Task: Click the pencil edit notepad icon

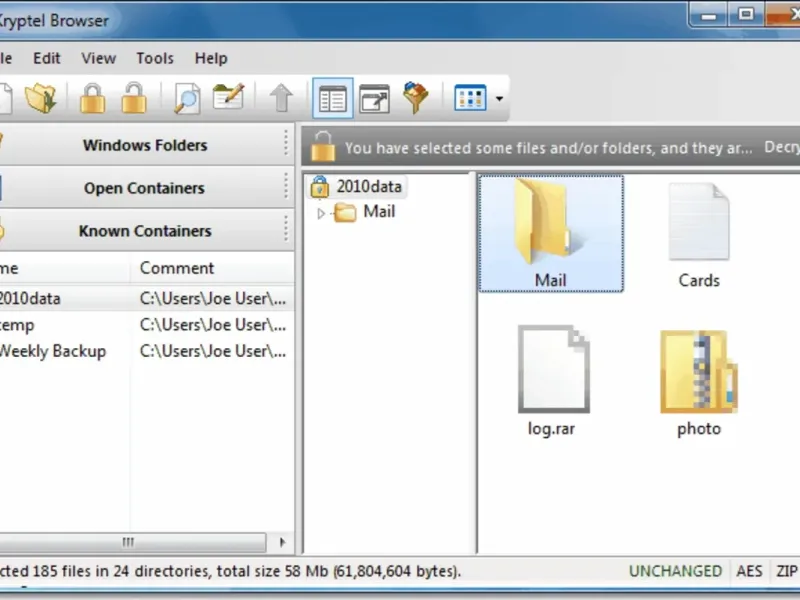Action: click(x=228, y=96)
